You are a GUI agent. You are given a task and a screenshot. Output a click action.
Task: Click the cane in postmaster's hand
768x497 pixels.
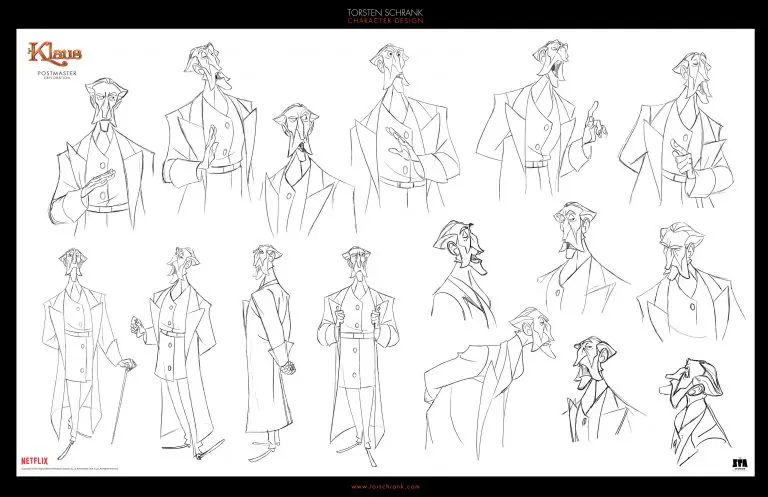121,402
